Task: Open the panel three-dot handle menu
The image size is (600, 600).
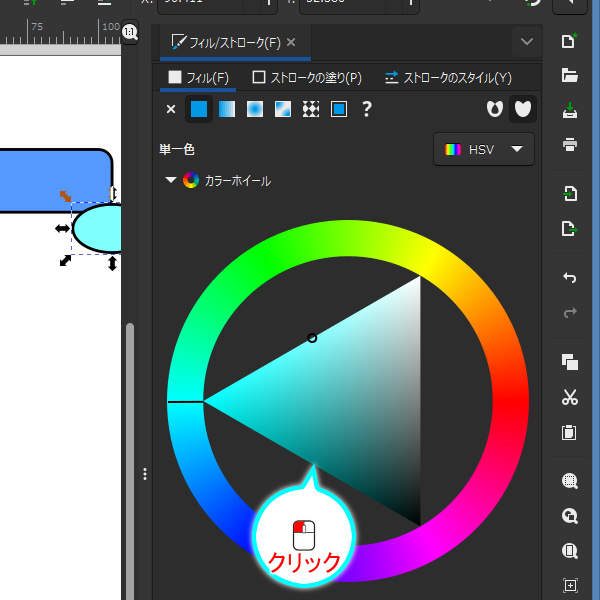Action: [x=145, y=474]
